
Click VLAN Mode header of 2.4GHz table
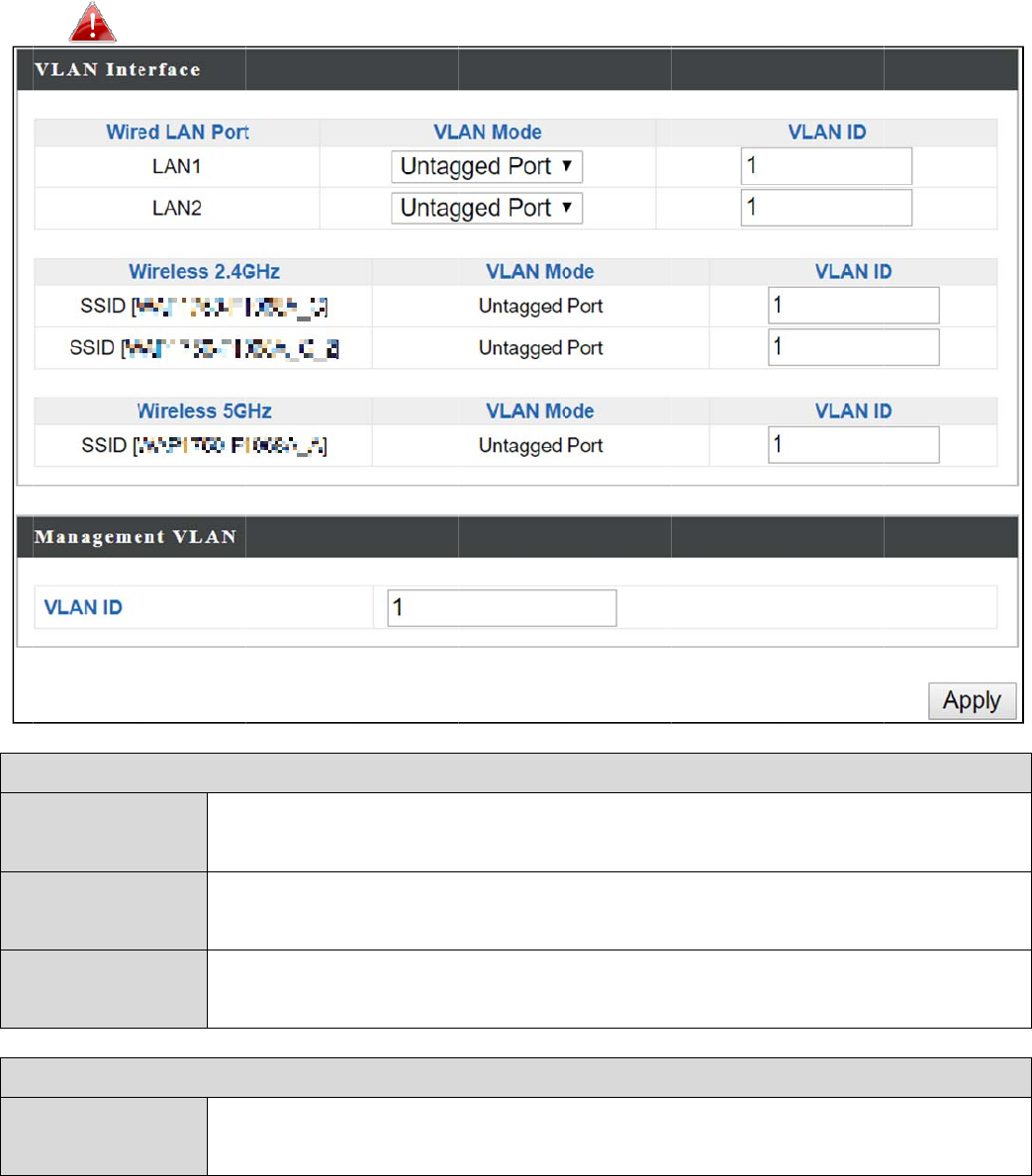539,272
